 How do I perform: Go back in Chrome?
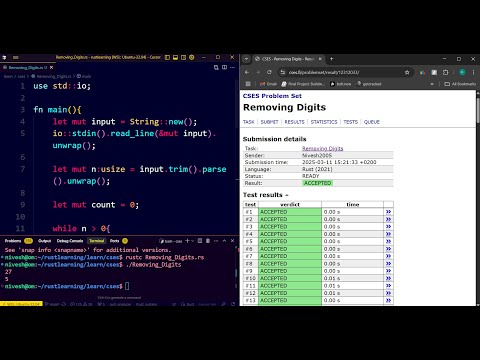tap(247, 72)
